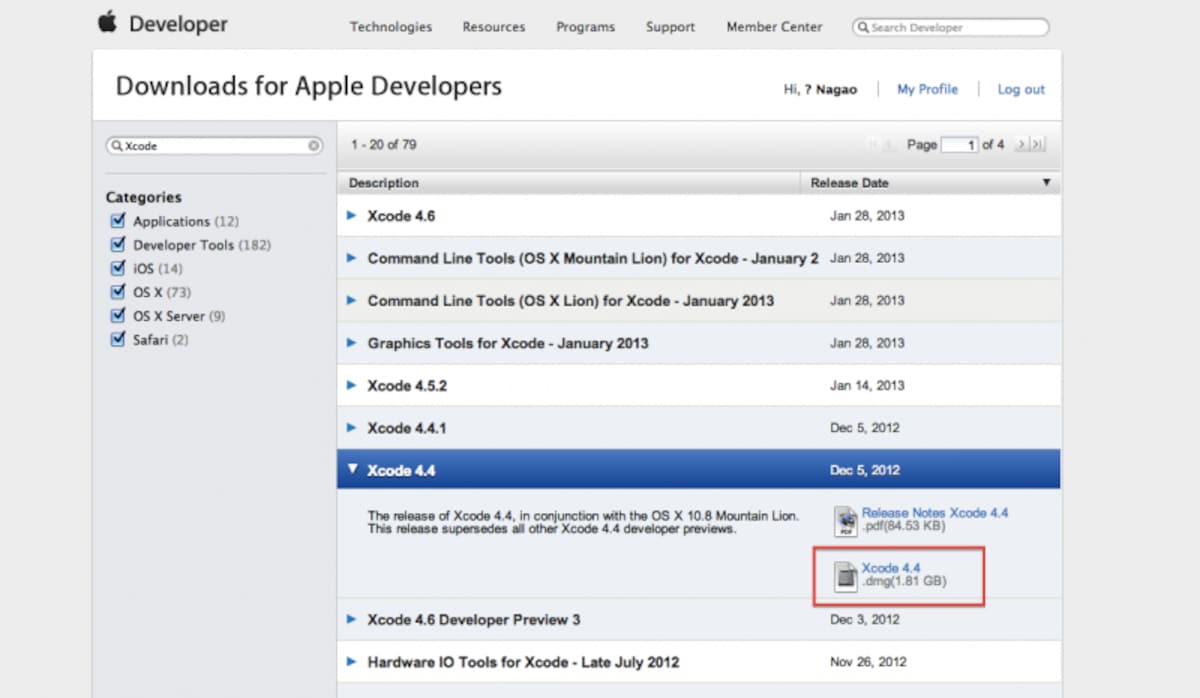
Task: Expand the Xcode 4.6 row
Action: tap(351, 215)
